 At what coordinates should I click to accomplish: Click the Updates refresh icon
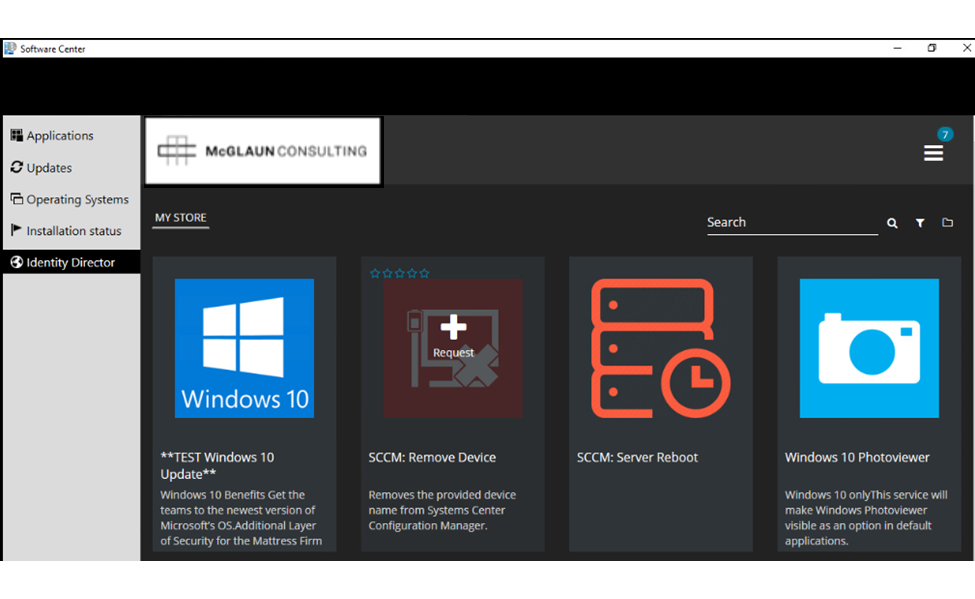point(17,167)
